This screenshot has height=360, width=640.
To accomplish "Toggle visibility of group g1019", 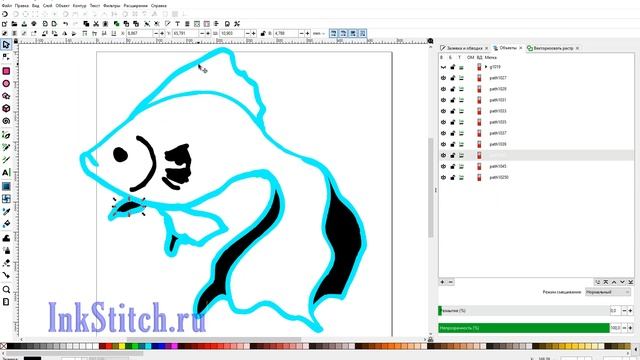I will pyautogui.click(x=443, y=67).
